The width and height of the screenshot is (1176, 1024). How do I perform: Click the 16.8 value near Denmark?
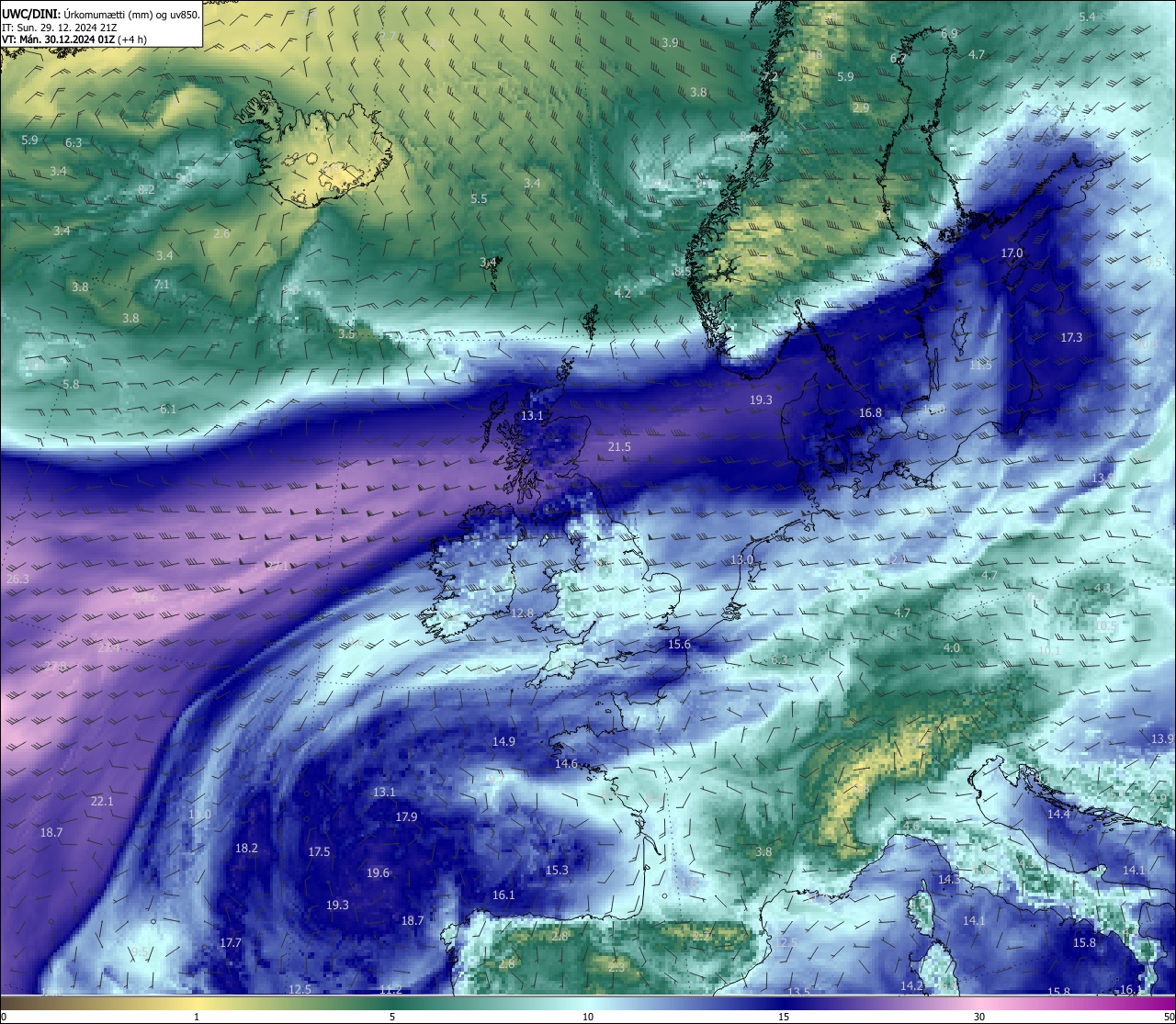(x=870, y=413)
